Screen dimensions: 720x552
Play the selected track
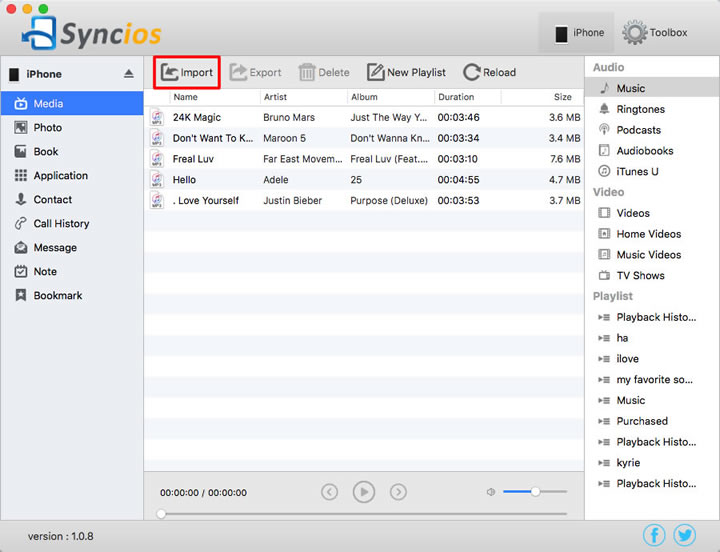[364, 492]
